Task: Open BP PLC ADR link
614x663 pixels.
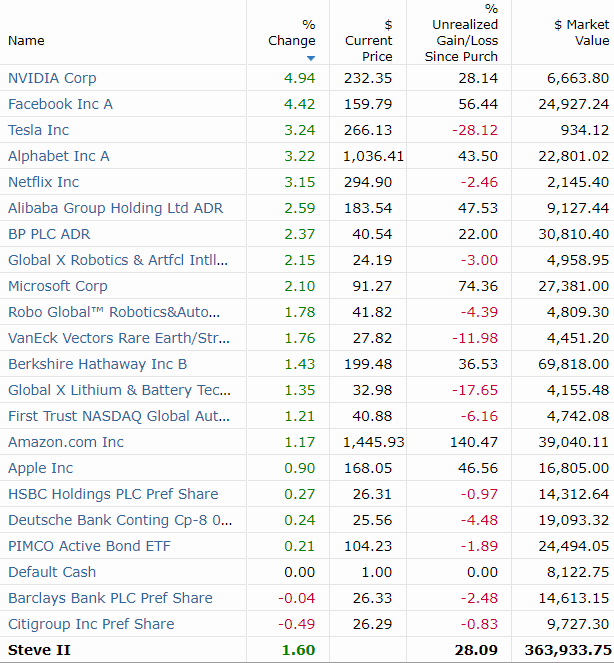Action: 49,234
